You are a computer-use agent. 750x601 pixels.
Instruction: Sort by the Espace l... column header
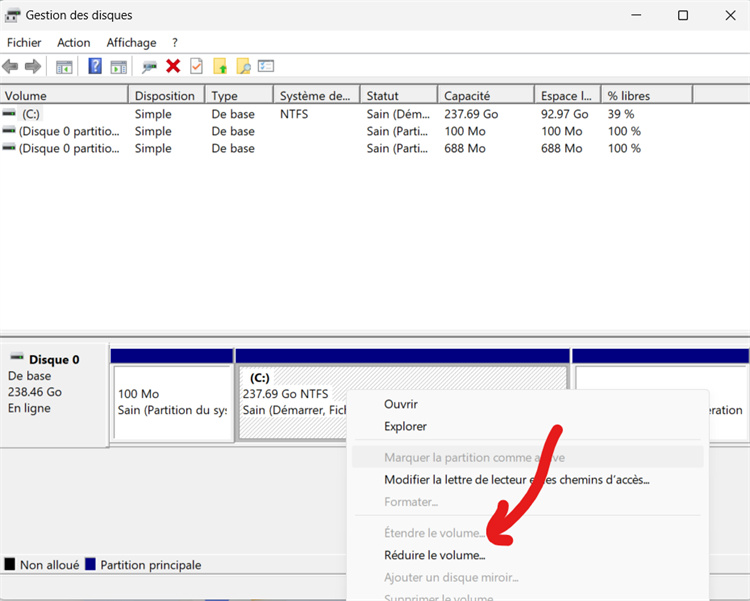pyautogui.click(x=568, y=96)
